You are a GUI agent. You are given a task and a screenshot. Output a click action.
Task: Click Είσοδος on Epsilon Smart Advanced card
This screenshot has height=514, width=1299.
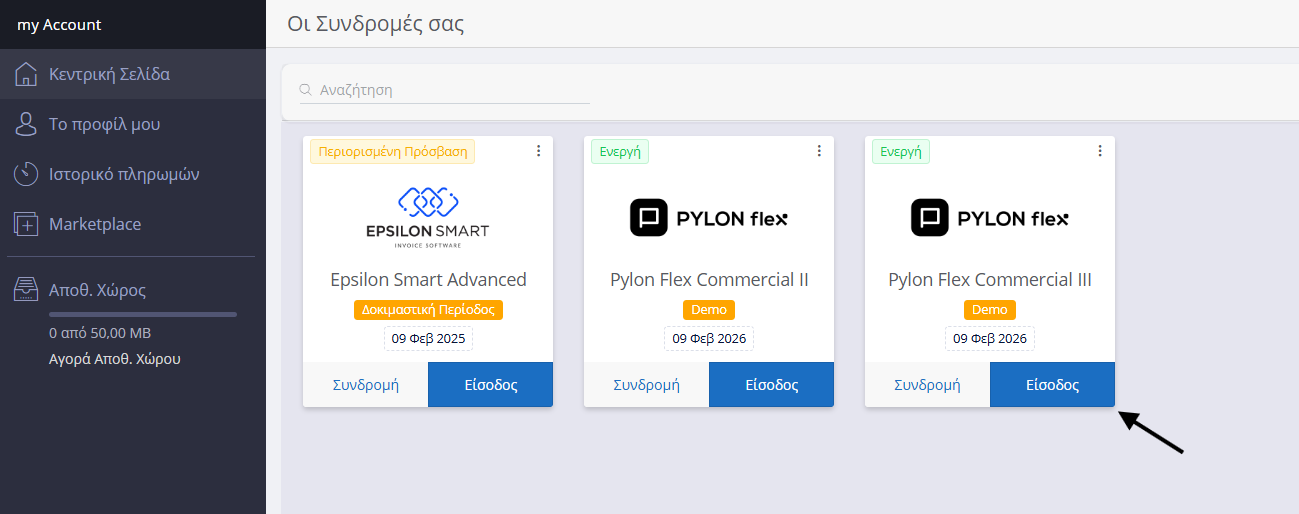pyautogui.click(x=490, y=385)
